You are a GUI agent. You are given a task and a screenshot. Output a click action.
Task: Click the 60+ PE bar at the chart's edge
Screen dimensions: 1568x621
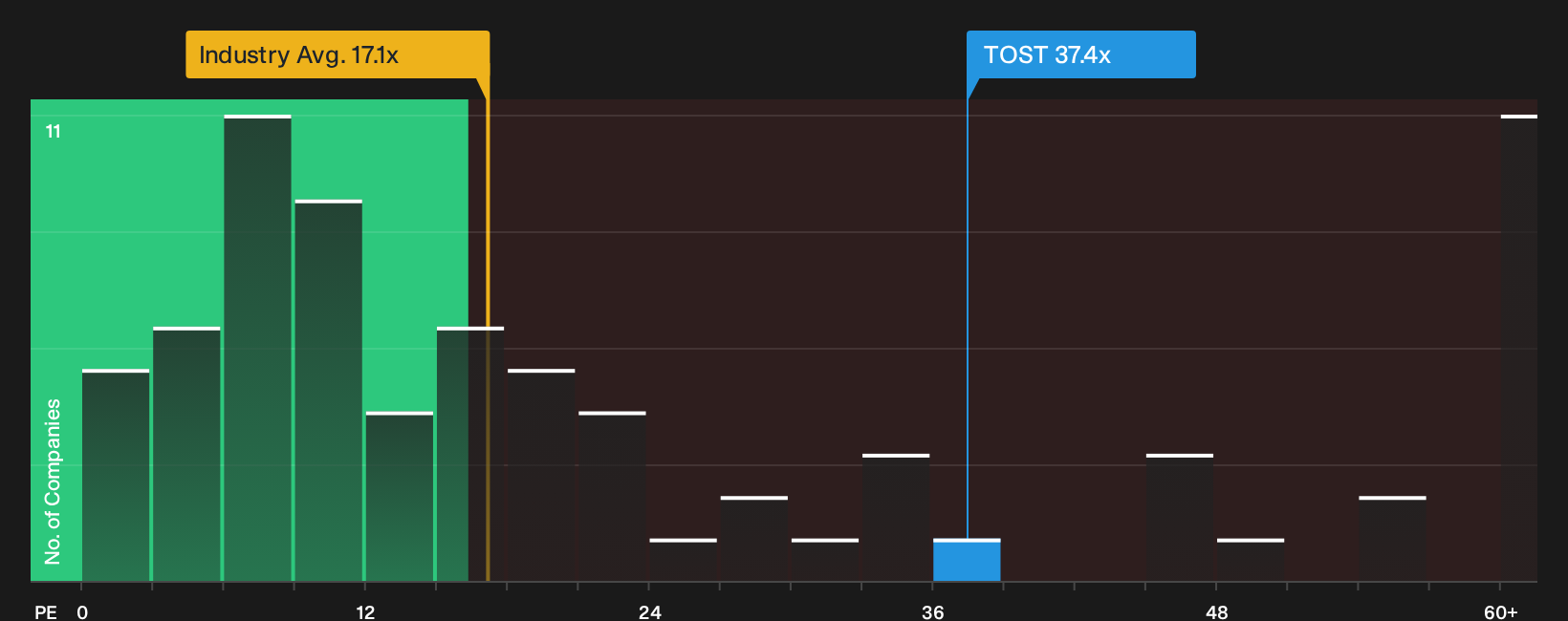(1519, 348)
